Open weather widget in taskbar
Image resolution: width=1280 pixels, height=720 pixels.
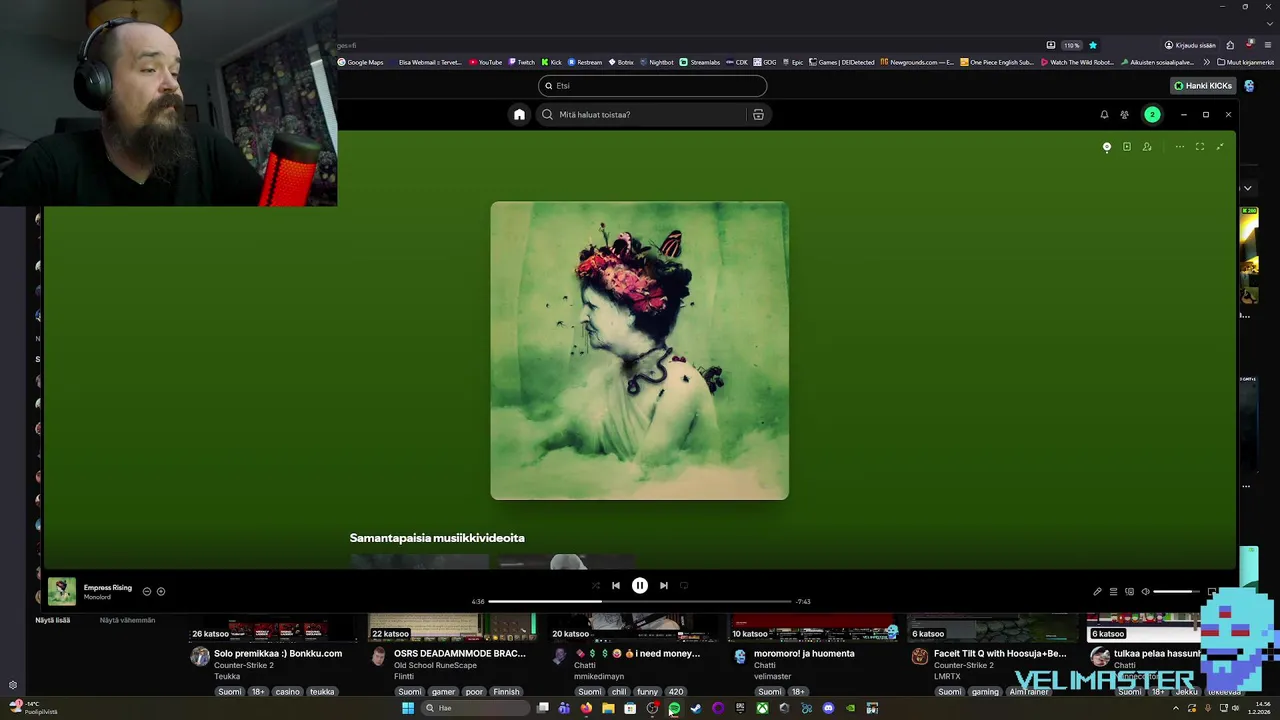click(33, 707)
